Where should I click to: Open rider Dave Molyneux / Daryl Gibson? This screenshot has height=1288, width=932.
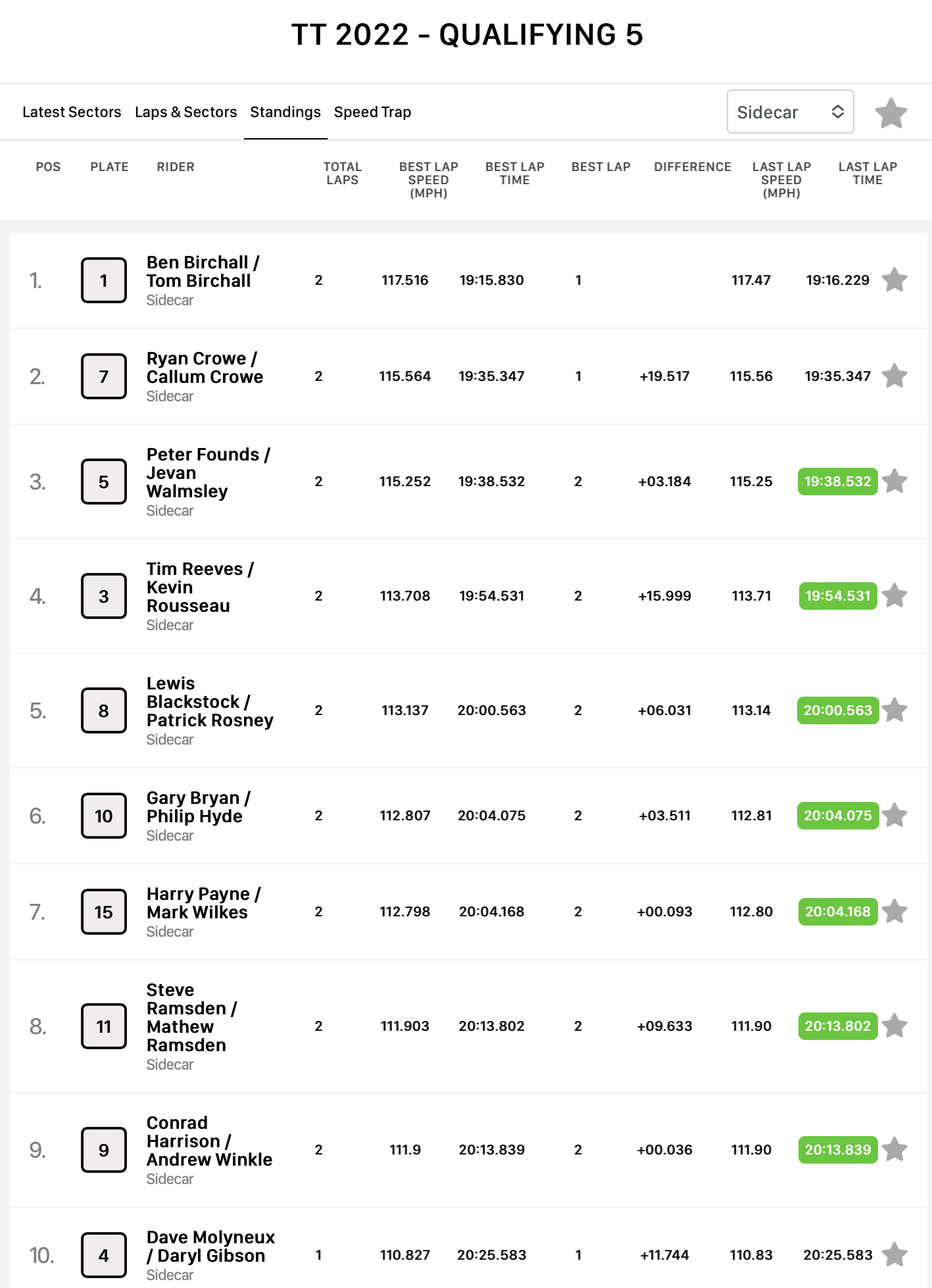(210, 1247)
